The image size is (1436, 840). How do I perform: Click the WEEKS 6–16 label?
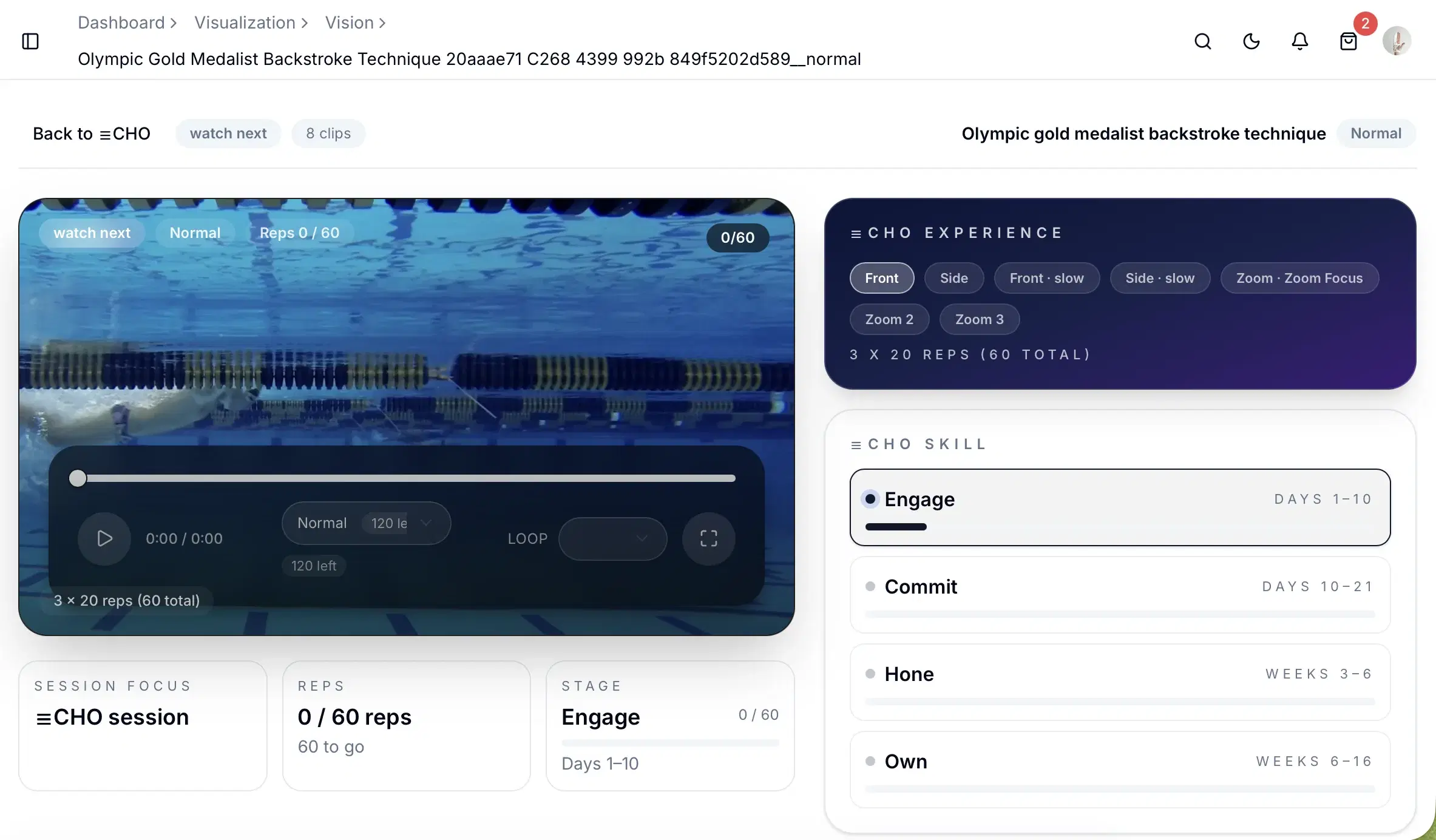[1314, 761]
